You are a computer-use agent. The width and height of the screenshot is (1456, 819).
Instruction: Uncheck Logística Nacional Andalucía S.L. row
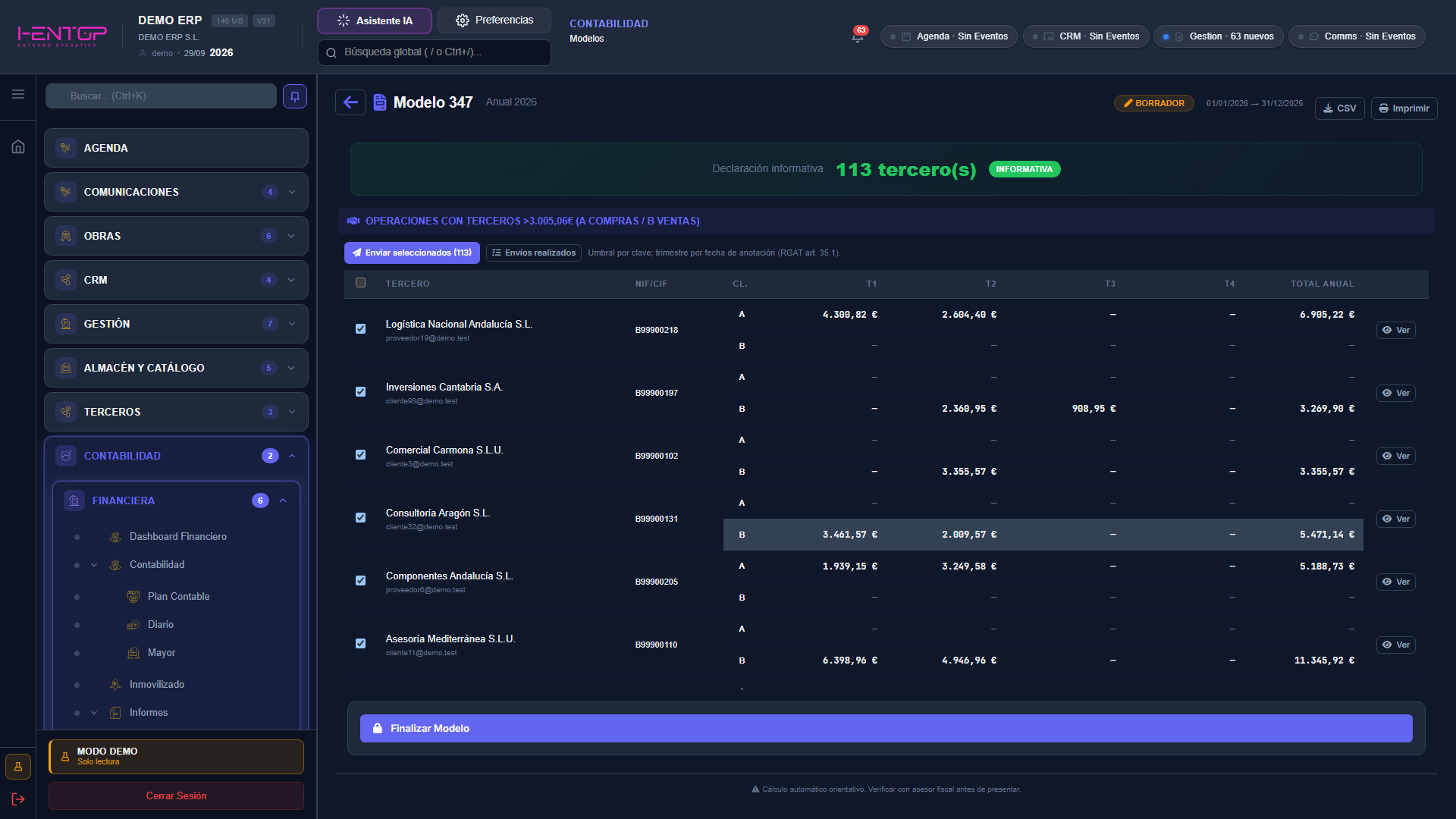click(360, 329)
